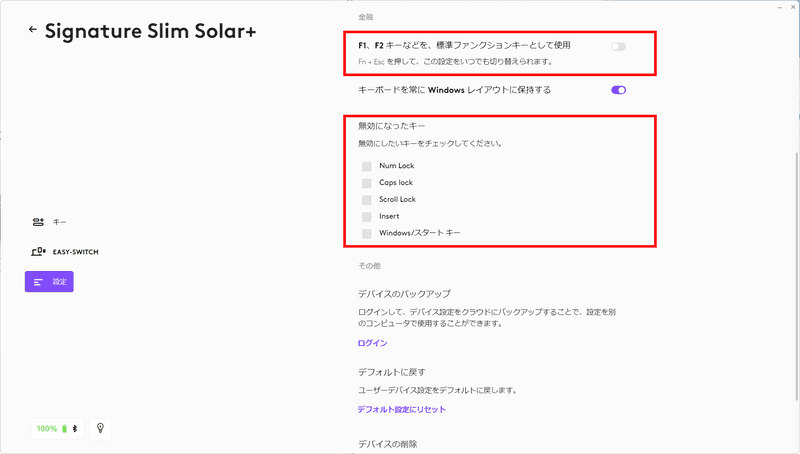Tick the Caps lock checkbox
Image resolution: width=800 pixels, height=454 pixels.
coord(367,183)
